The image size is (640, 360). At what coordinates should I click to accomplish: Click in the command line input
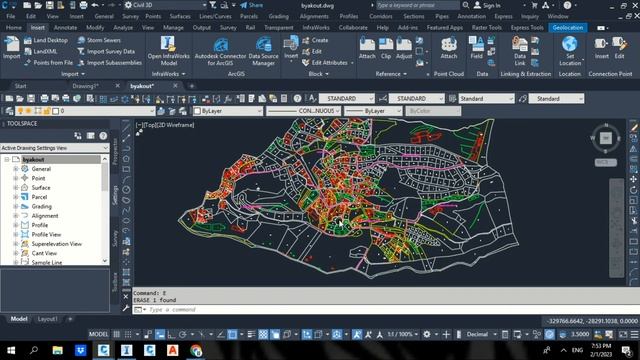coord(392,310)
